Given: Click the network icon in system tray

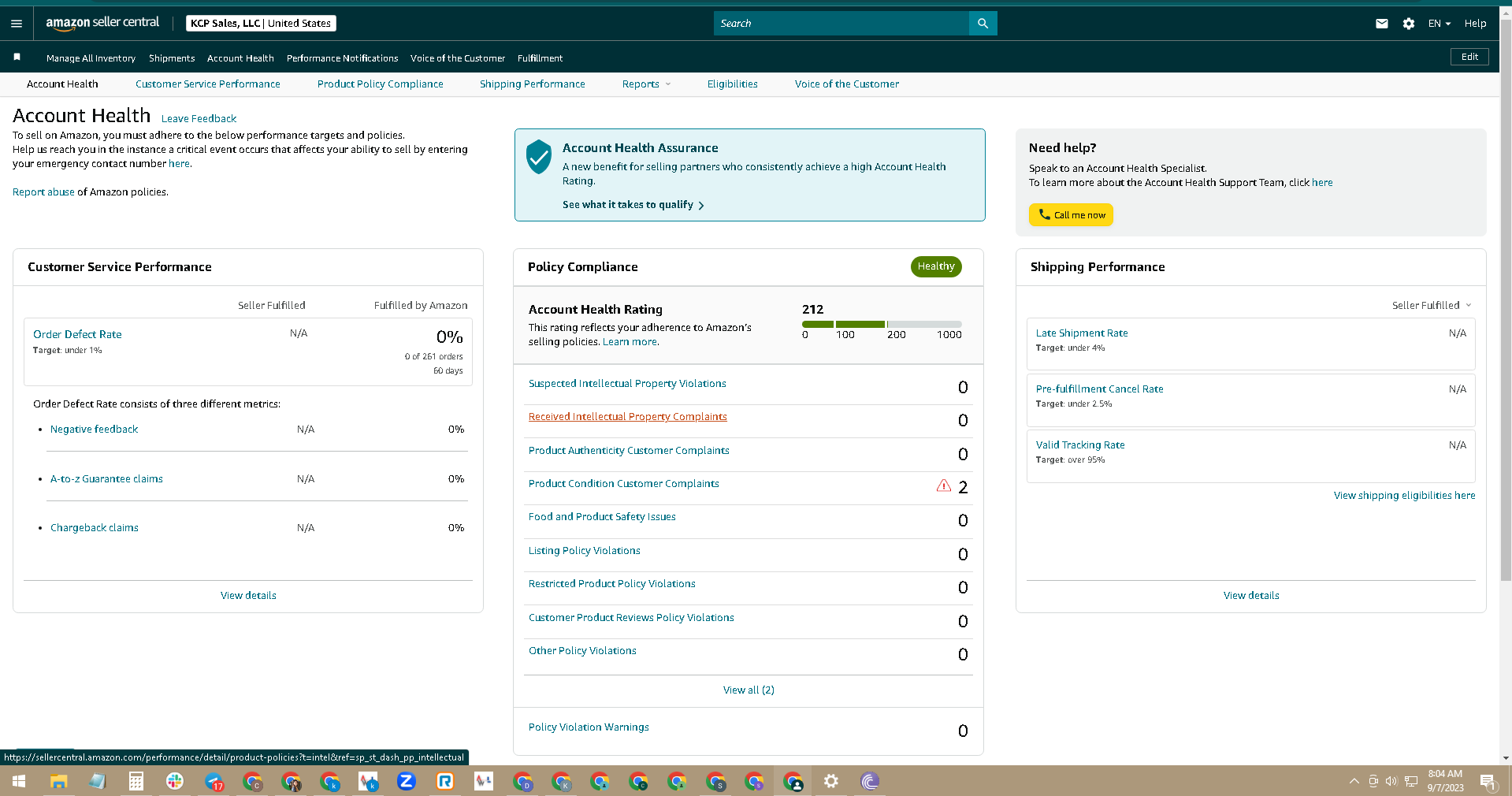Looking at the screenshot, I should pos(1411,781).
